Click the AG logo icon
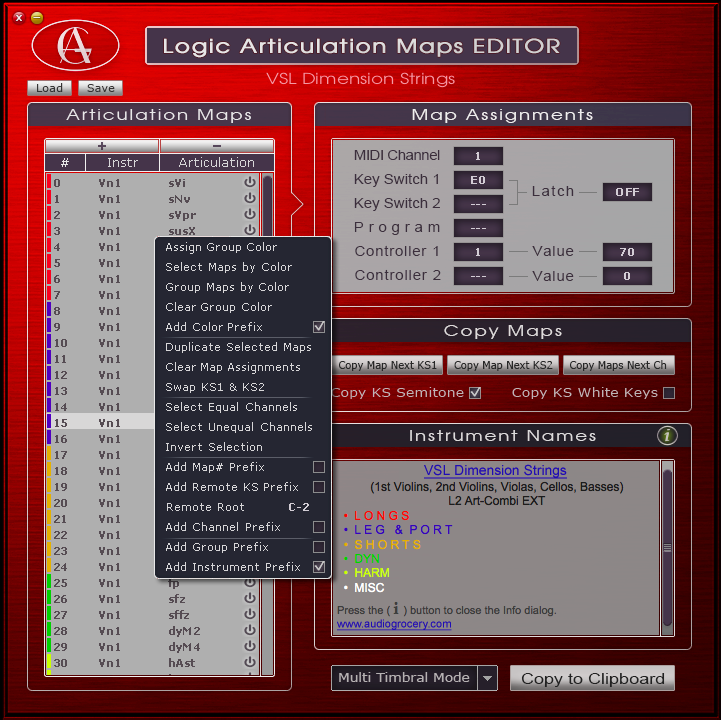This screenshot has width=721, height=720. [x=75, y=45]
